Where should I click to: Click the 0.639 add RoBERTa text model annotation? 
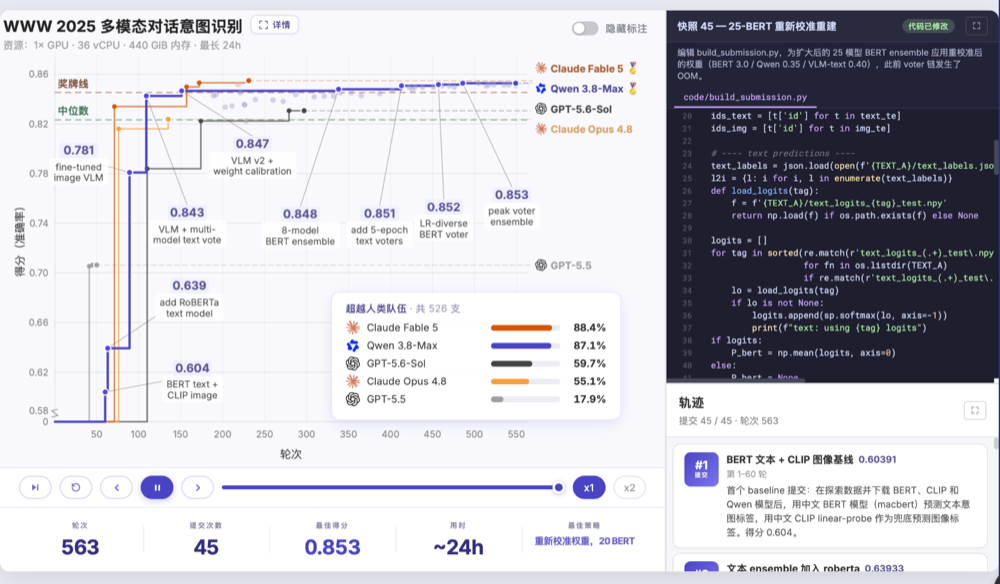pyautogui.click(x=189, y=298)
